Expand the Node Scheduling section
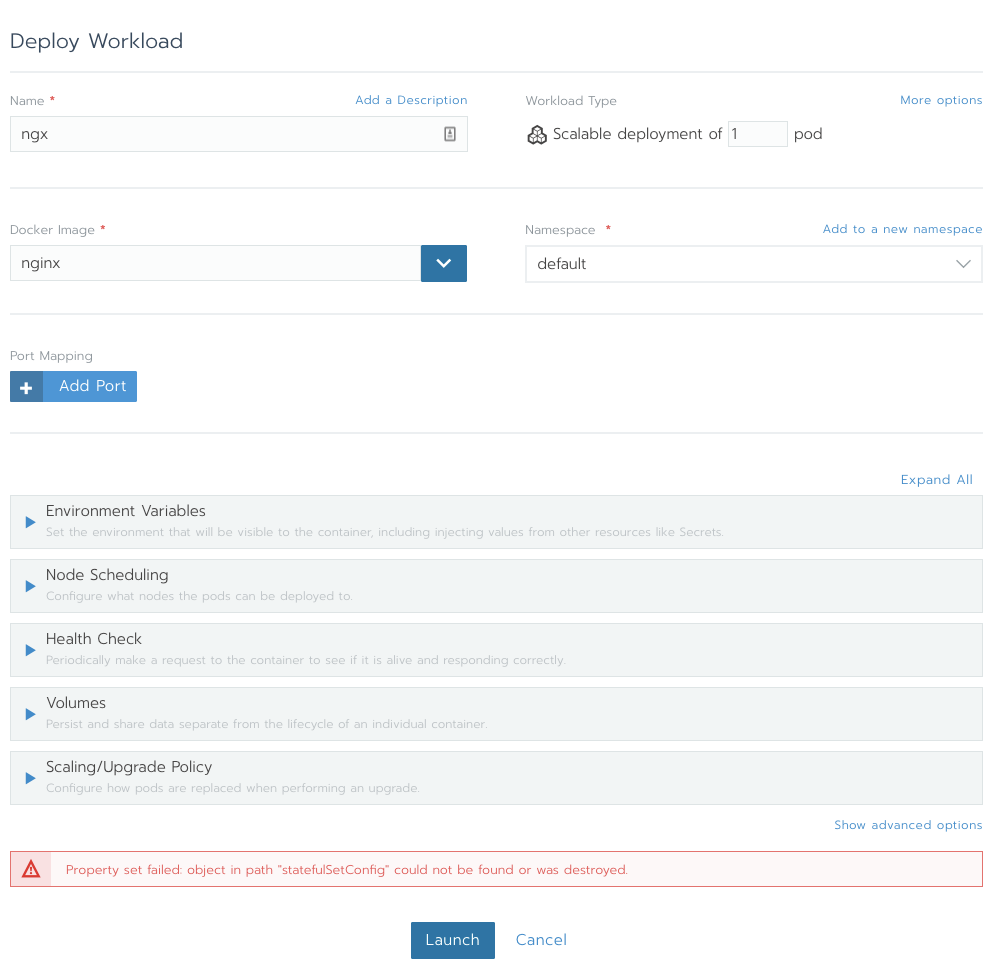The height and width of the screenshot is (965, 1003). [x=496, y=586]
